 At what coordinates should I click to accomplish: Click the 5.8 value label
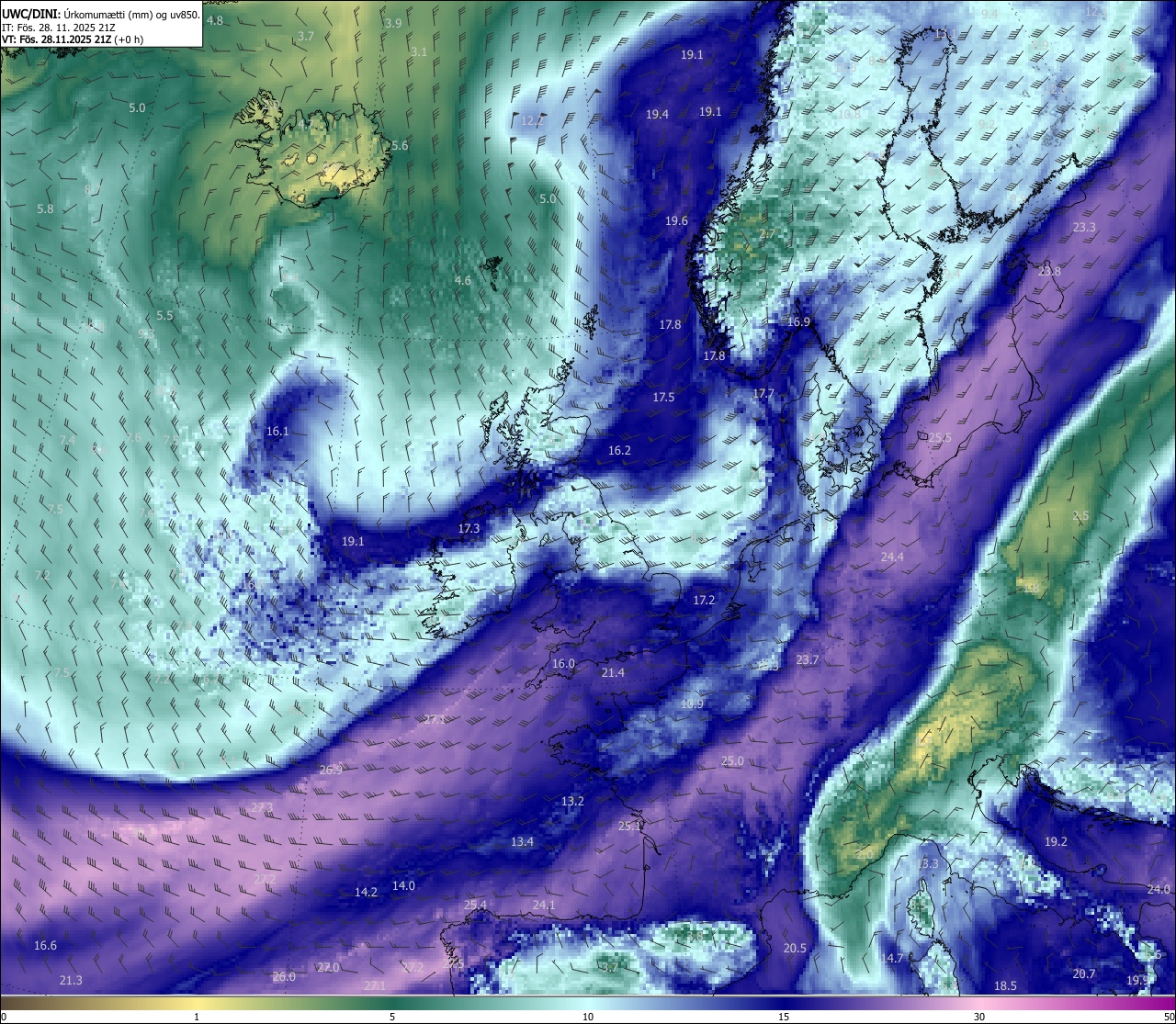[45, 209]
